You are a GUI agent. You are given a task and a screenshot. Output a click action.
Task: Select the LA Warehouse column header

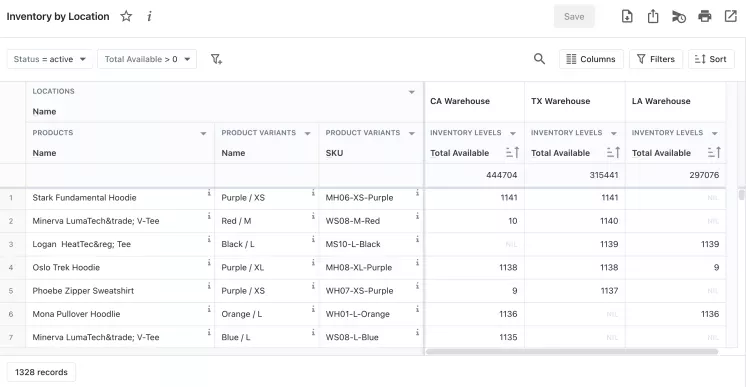pos(676,101)
